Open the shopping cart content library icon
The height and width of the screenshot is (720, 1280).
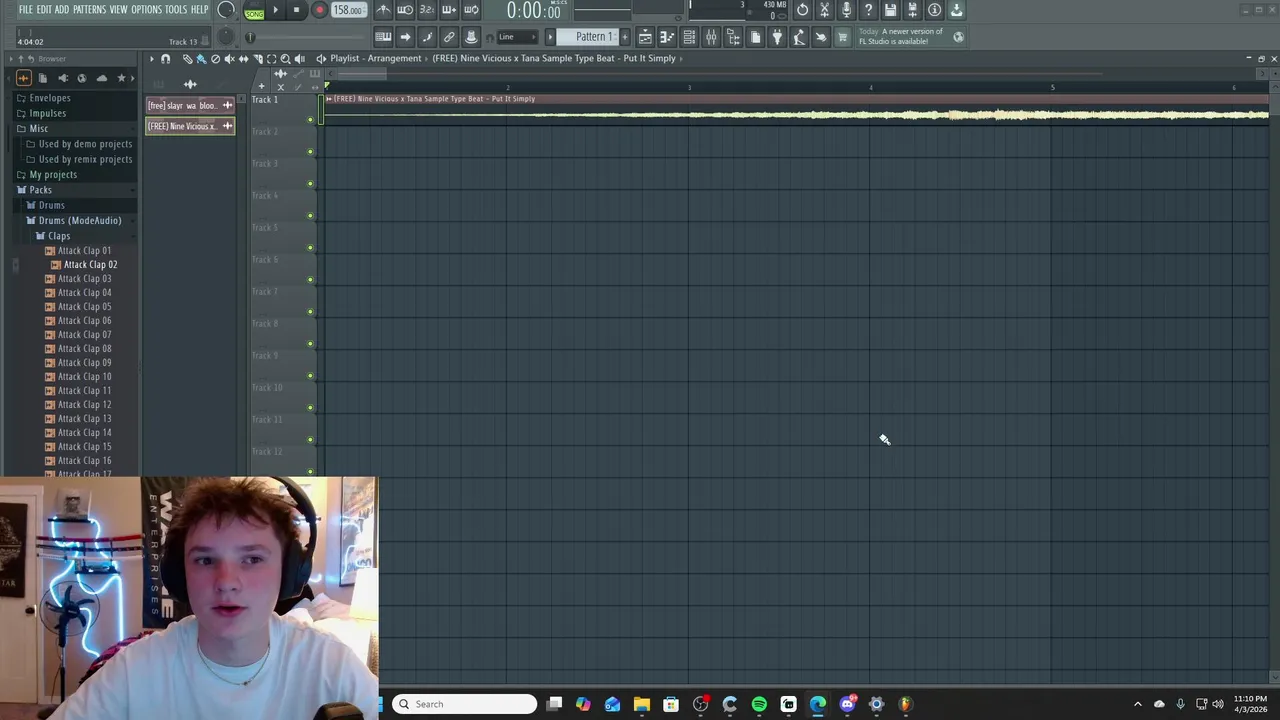(x=842, y=37)
